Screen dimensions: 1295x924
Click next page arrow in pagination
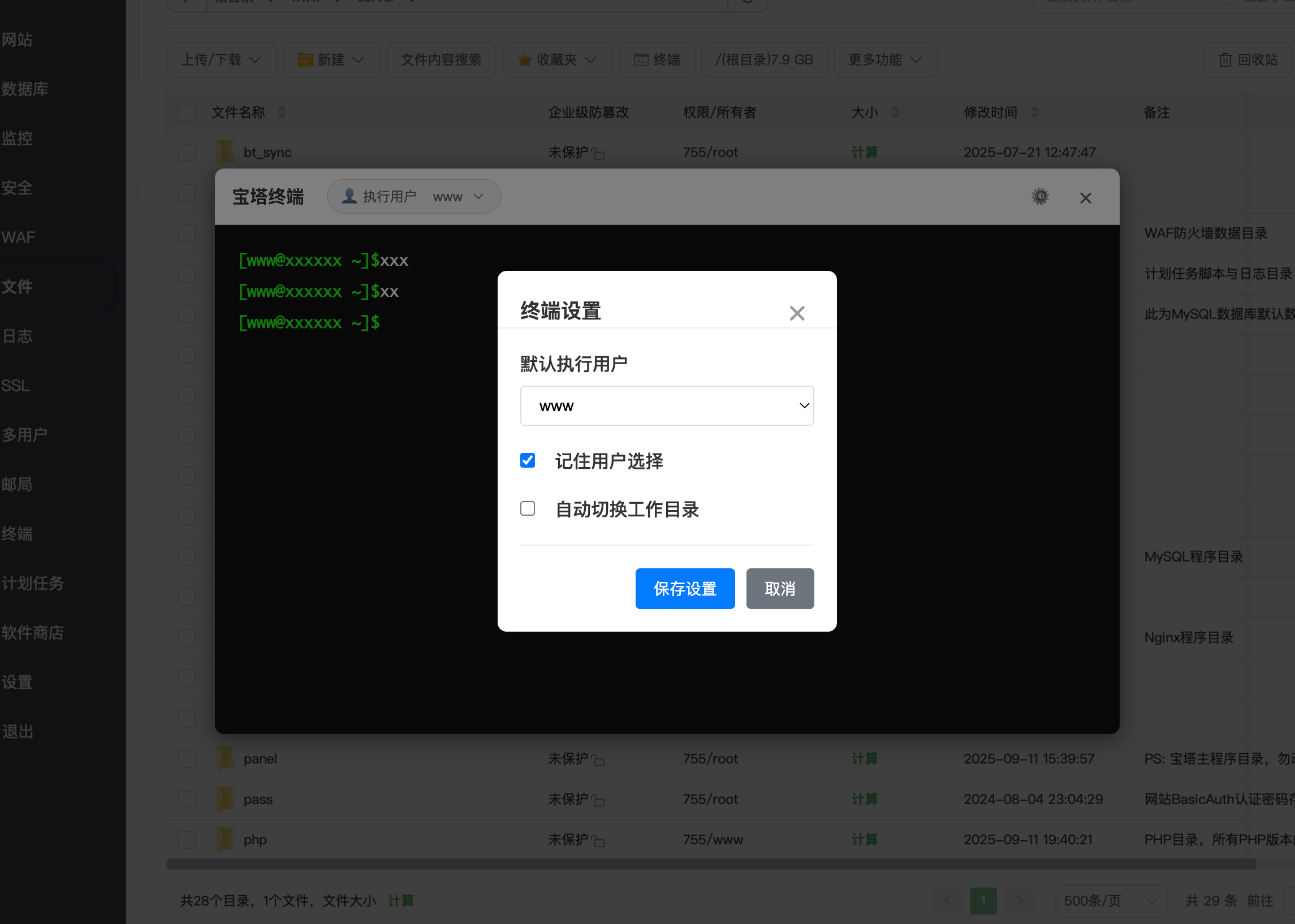pyautogui.click(x=1020, y=901)
